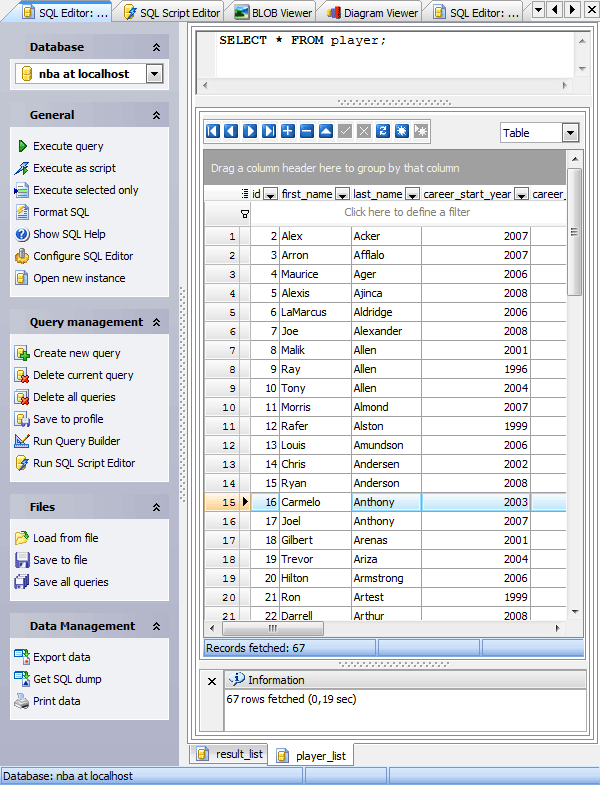The height and width of the screenshot is (785, 600).
Task: Open Run Query Builder
Action: click(x=76, y=441)
